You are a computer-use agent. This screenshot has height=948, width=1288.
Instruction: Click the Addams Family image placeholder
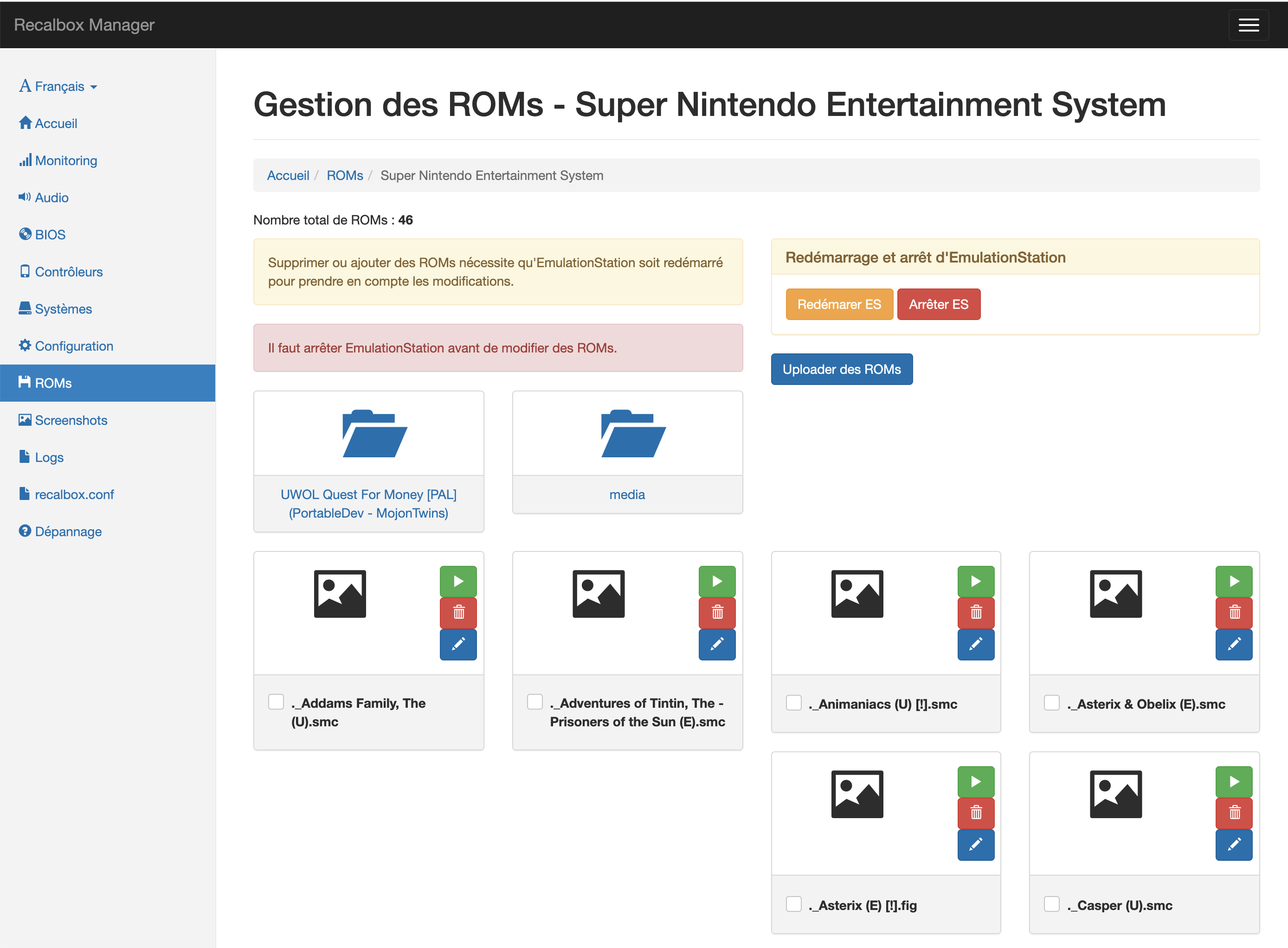(x=340, y=594)
